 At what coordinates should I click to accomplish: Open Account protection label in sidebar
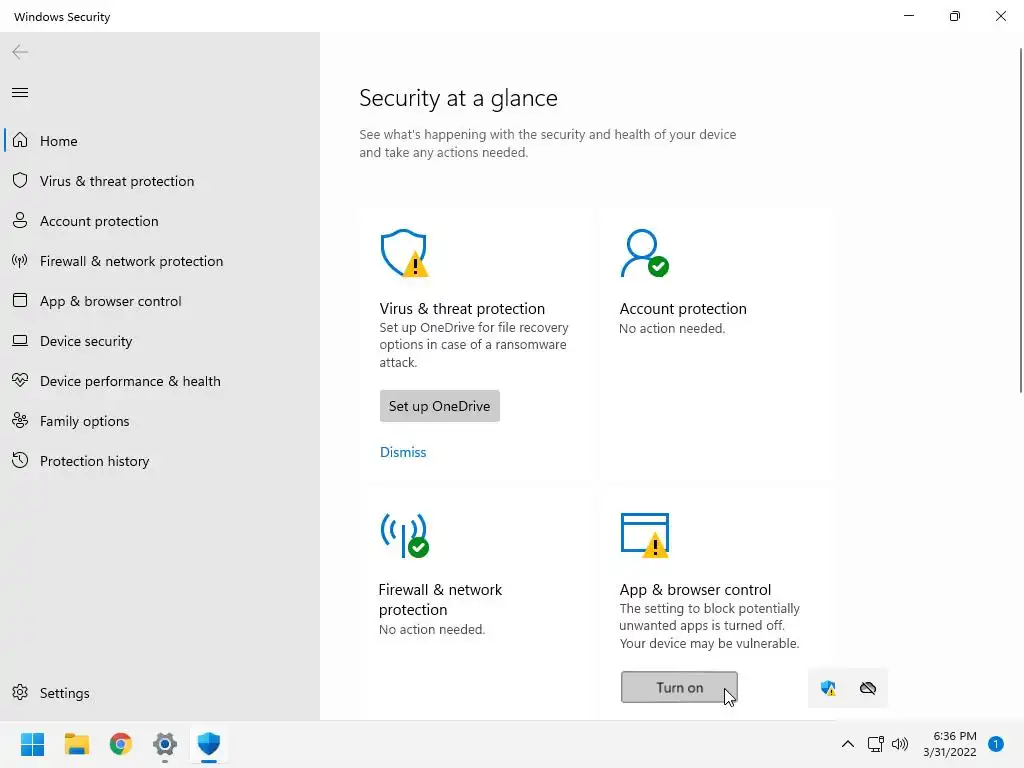99,221
